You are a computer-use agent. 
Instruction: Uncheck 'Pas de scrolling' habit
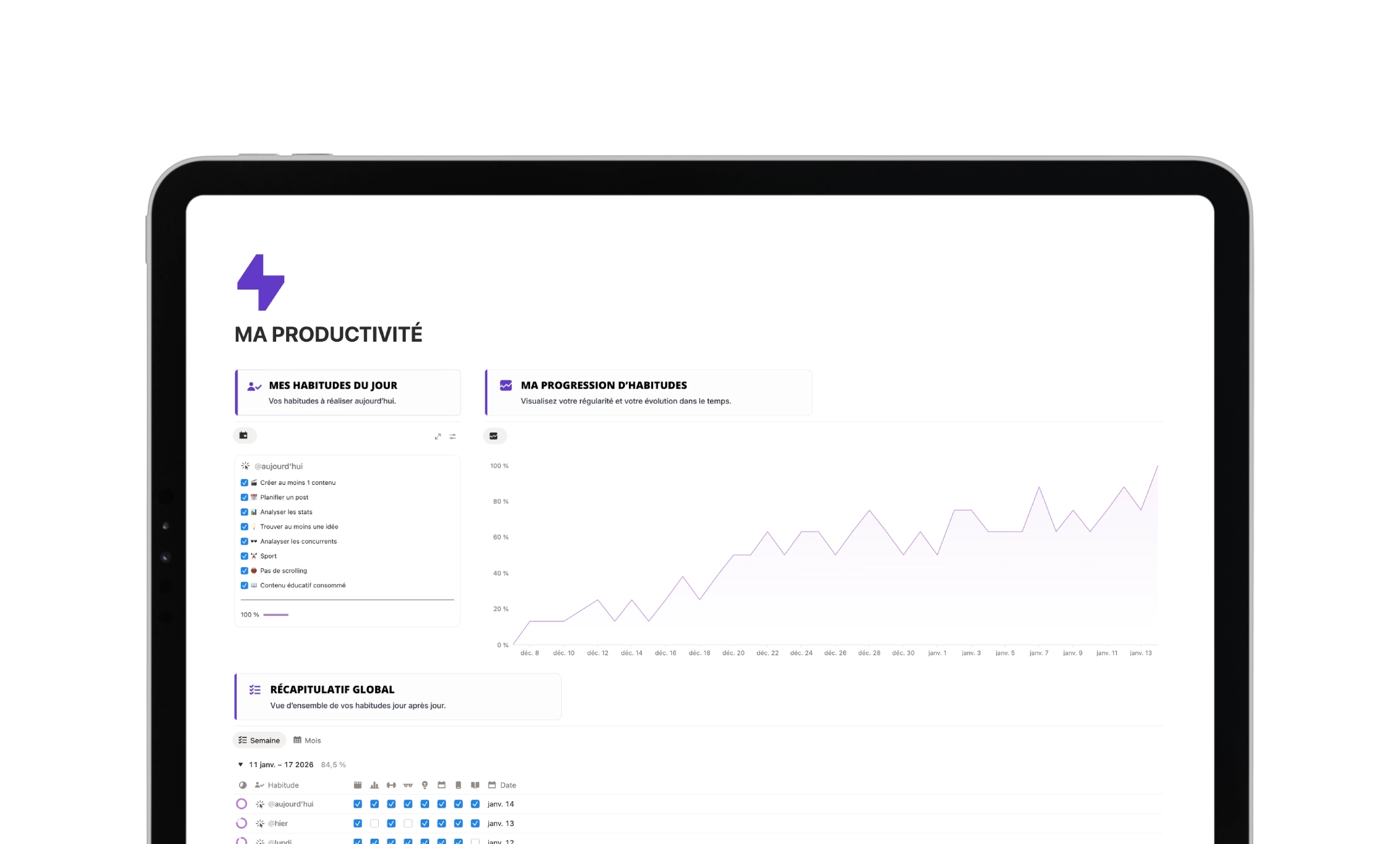(x=244, y=571)
